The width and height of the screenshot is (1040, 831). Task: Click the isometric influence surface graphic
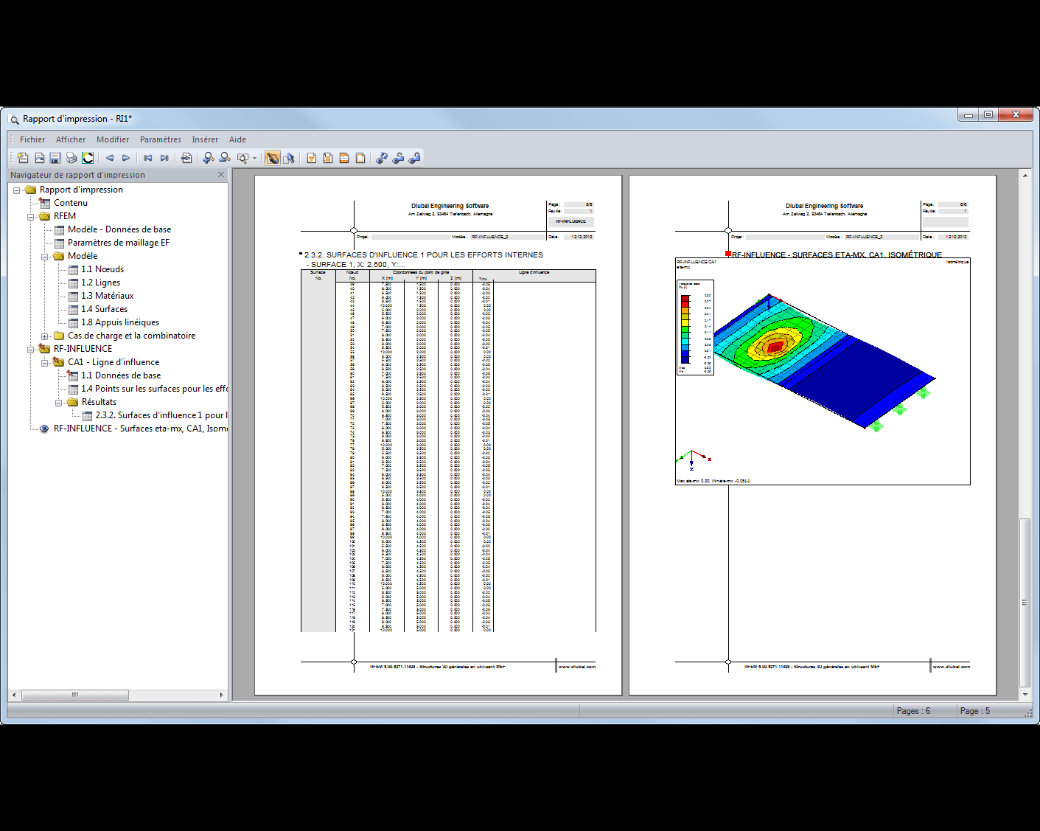(x=822, y=371)
